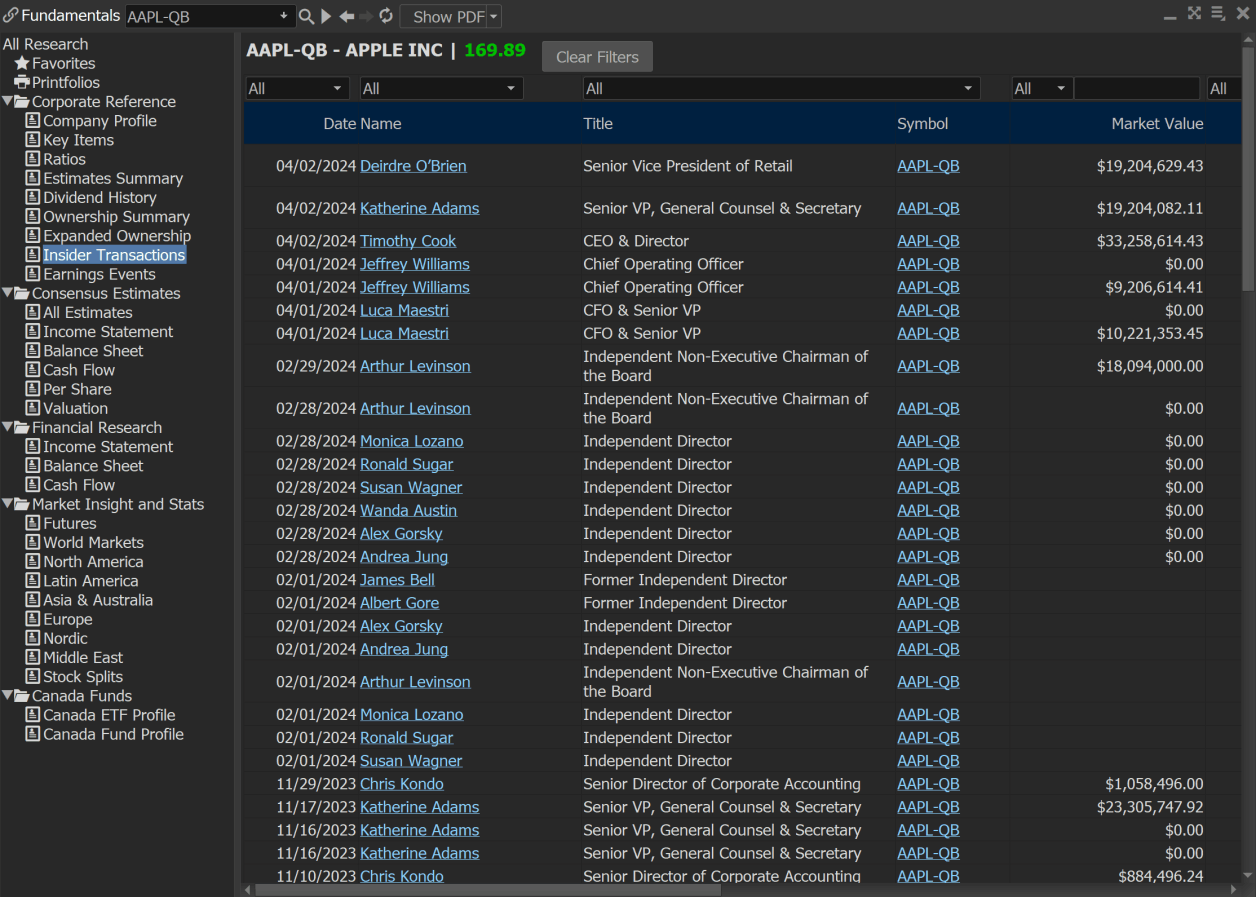The width and height of the screenshot is (1256, 897).
Task: Refresh the Fundamentals panel
Action: (386, 17)
